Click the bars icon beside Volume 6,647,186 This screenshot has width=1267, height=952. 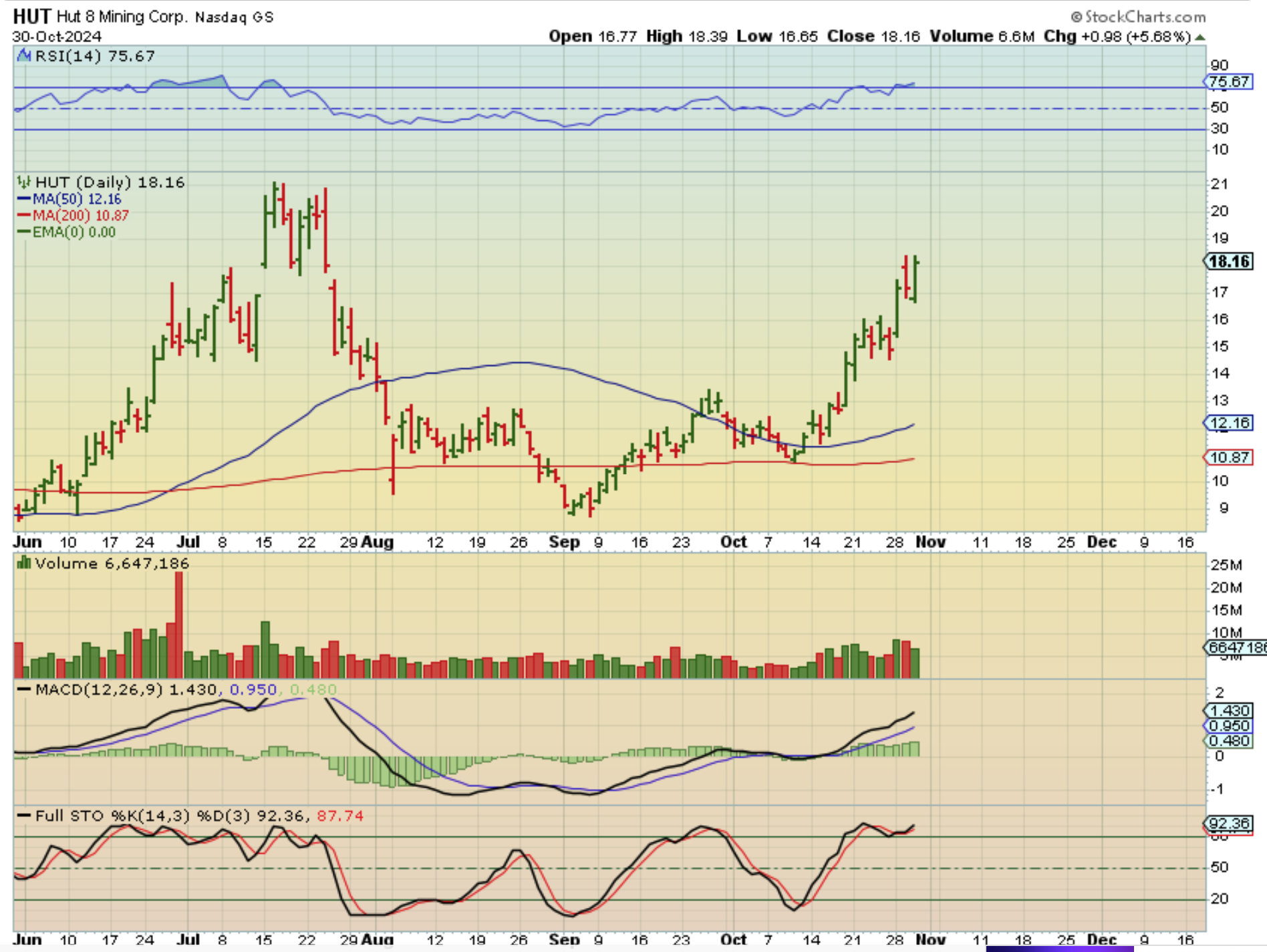point(24,563)
